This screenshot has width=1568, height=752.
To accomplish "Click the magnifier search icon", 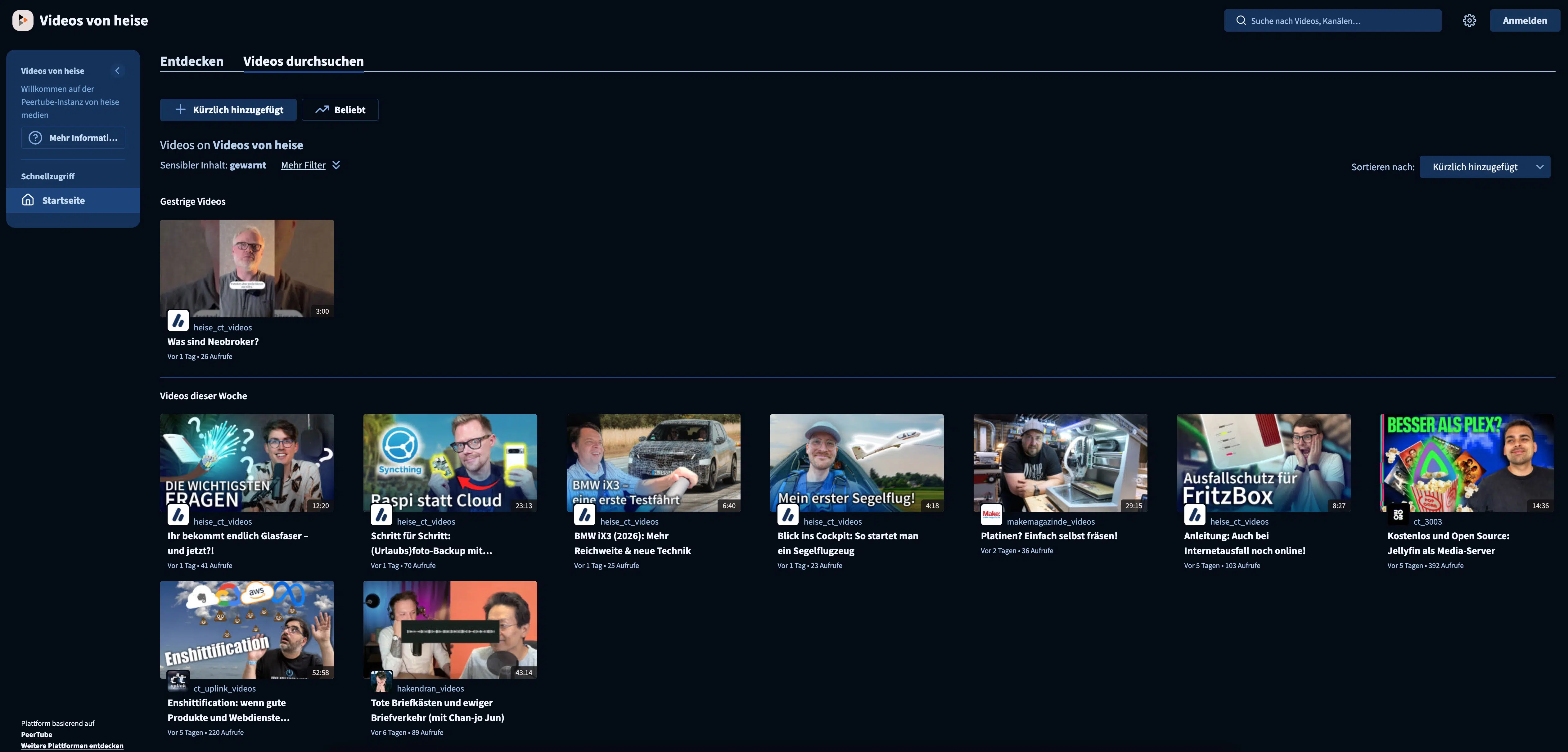I will tap(1241, 21).
